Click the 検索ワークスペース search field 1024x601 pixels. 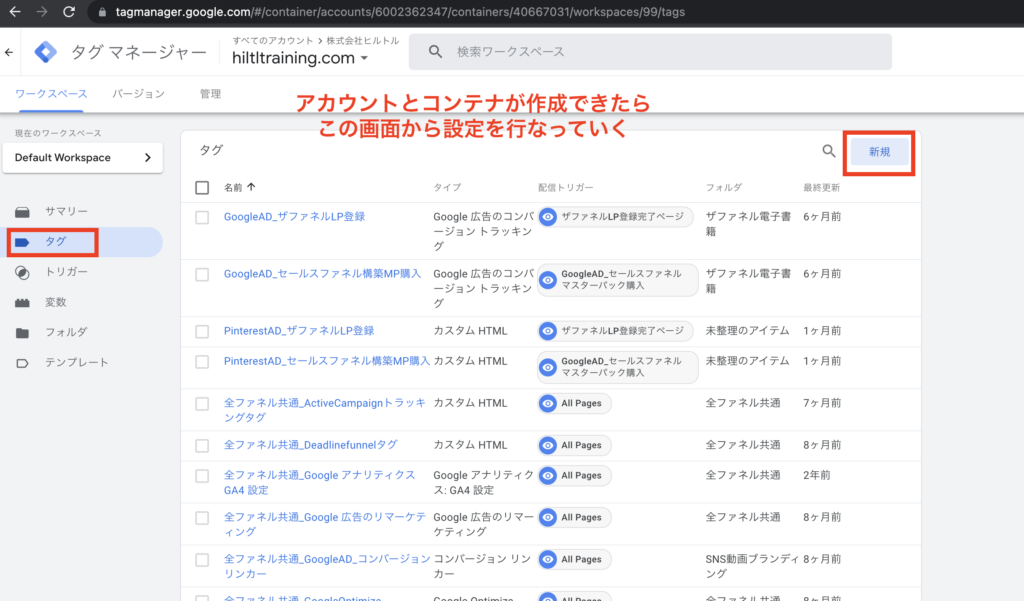tap(650, 52)
